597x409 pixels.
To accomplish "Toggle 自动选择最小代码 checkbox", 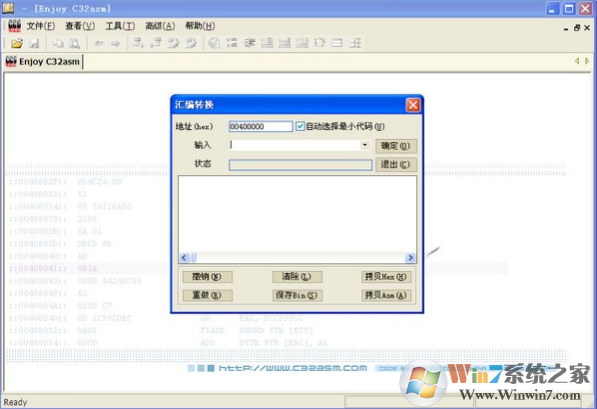I will tap(300, 126).
